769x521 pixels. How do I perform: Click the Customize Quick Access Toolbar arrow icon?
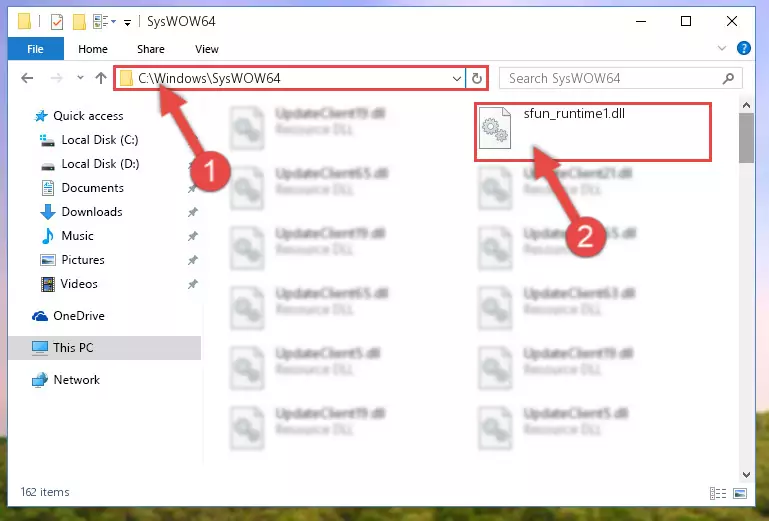[x=127, y=22]
